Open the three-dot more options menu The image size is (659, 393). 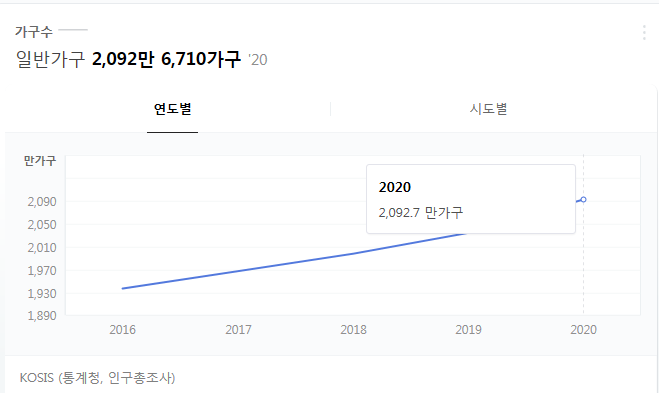644,32
